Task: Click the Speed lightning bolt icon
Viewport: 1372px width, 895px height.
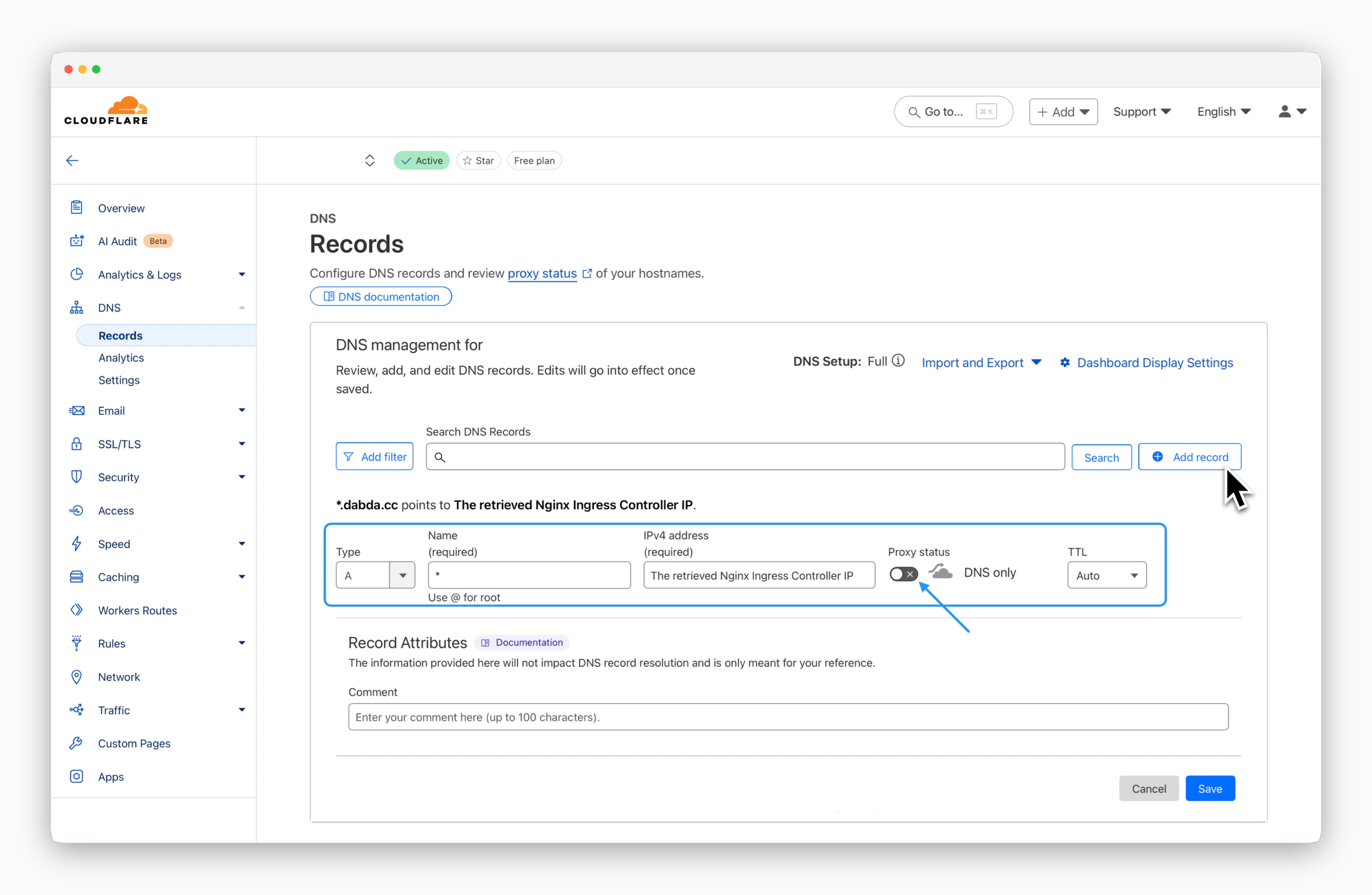Action: click(77, 543)
